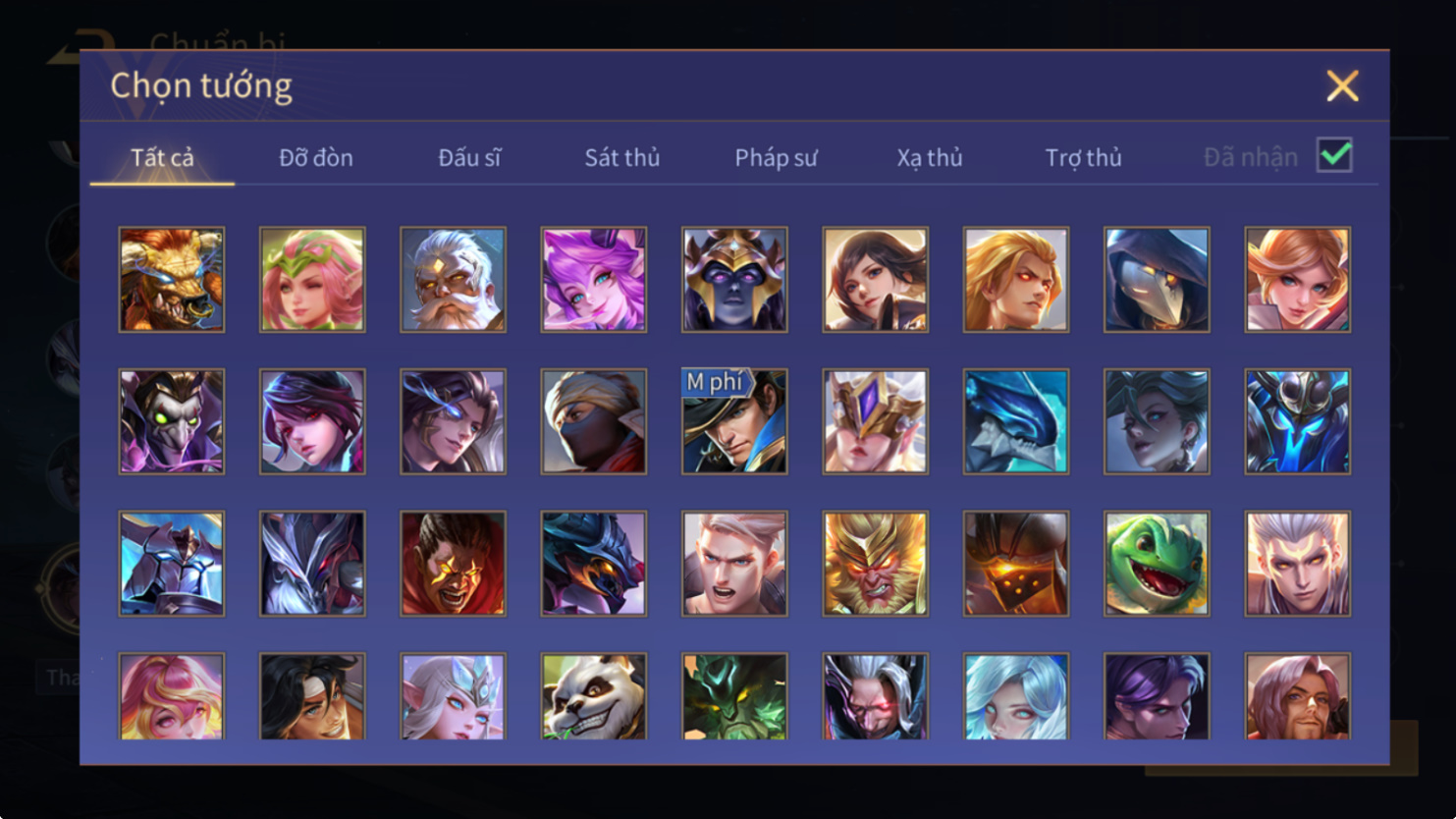Image resolution: width=1456 pixels, height=819 pixels.
Task: Select the masked ninja with headwrap
Action: click(x=594, y=421)
